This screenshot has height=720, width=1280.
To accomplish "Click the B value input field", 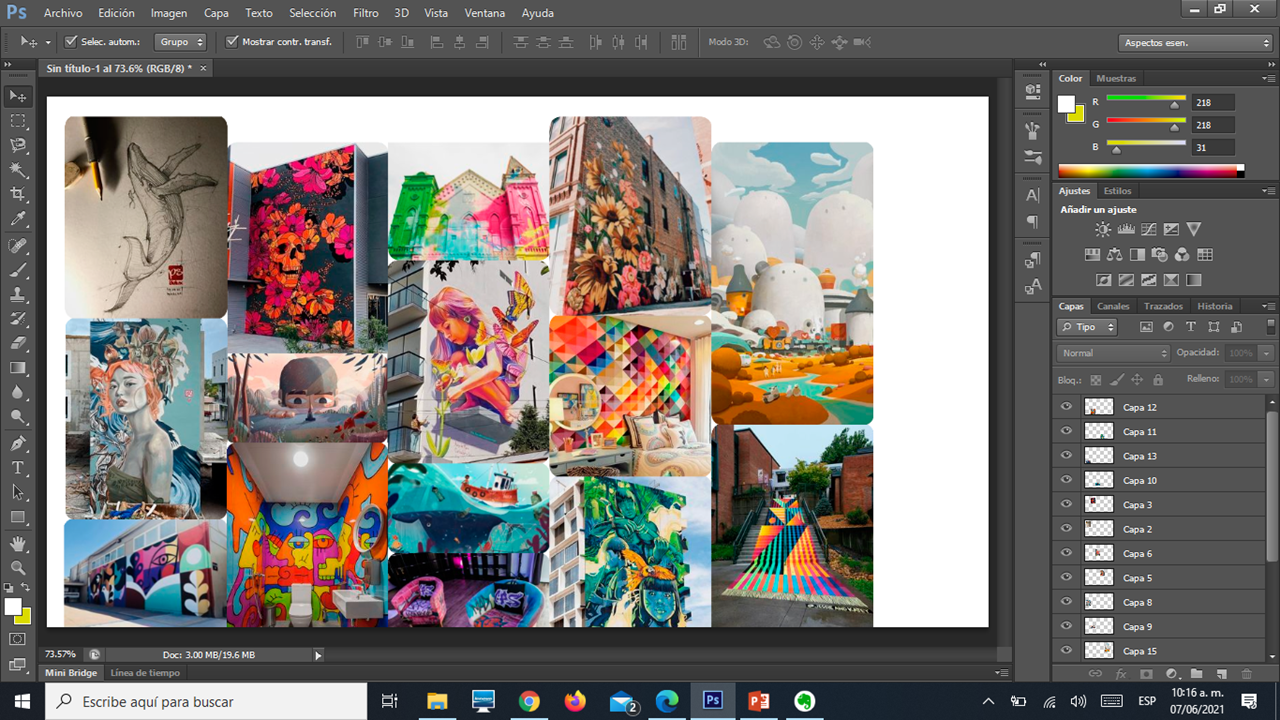I will pos(1212,148).
